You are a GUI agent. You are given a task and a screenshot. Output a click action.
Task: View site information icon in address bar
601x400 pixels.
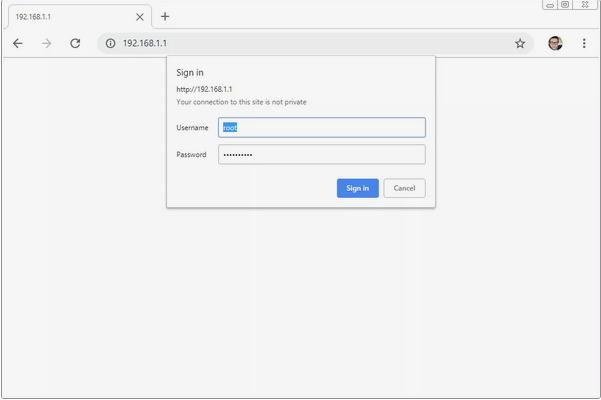[x=111, y=43]
